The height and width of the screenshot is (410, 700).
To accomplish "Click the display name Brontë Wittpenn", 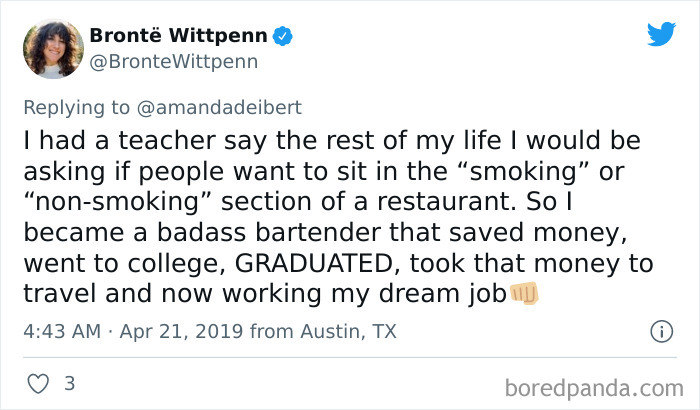I will pyautogui.click(x=179, y=36).
